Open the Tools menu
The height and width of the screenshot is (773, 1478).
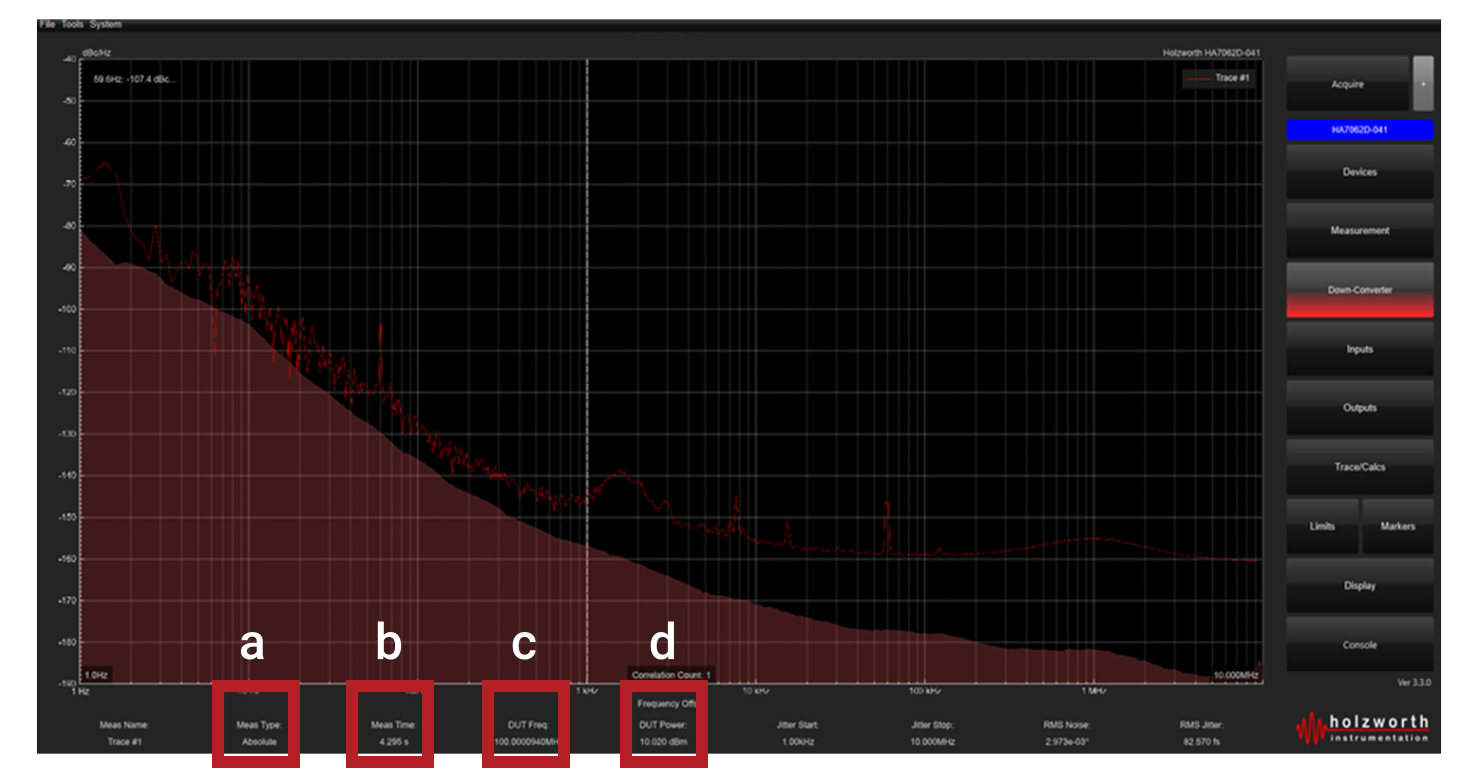click(x=71, y=23)
